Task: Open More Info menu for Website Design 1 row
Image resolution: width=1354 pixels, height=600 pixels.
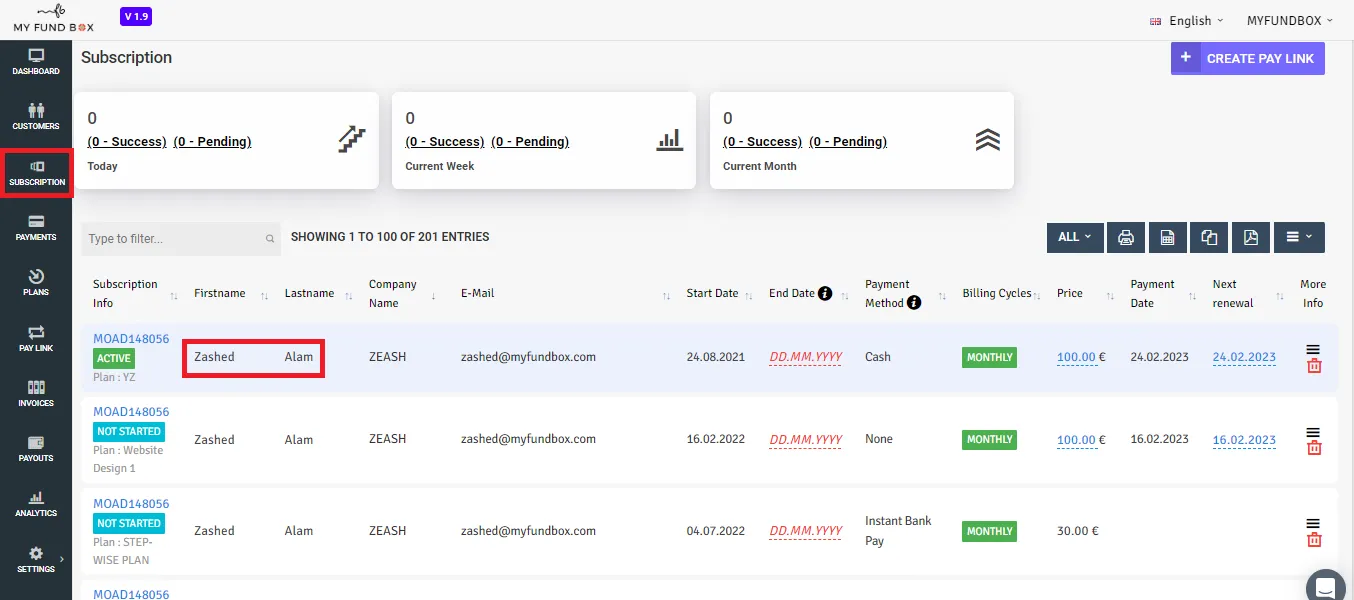Action: tap(1313, 432)
